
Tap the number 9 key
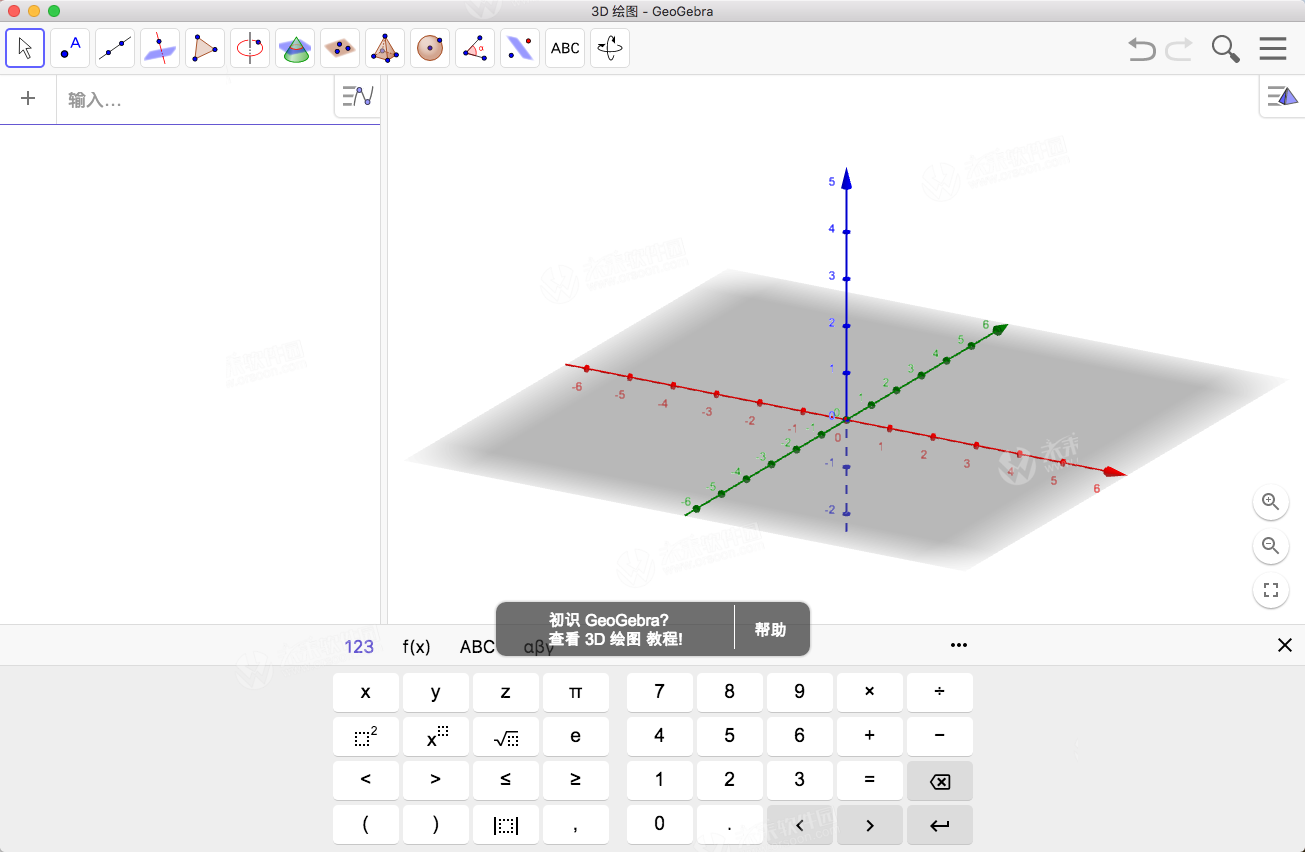pos(800,692)
